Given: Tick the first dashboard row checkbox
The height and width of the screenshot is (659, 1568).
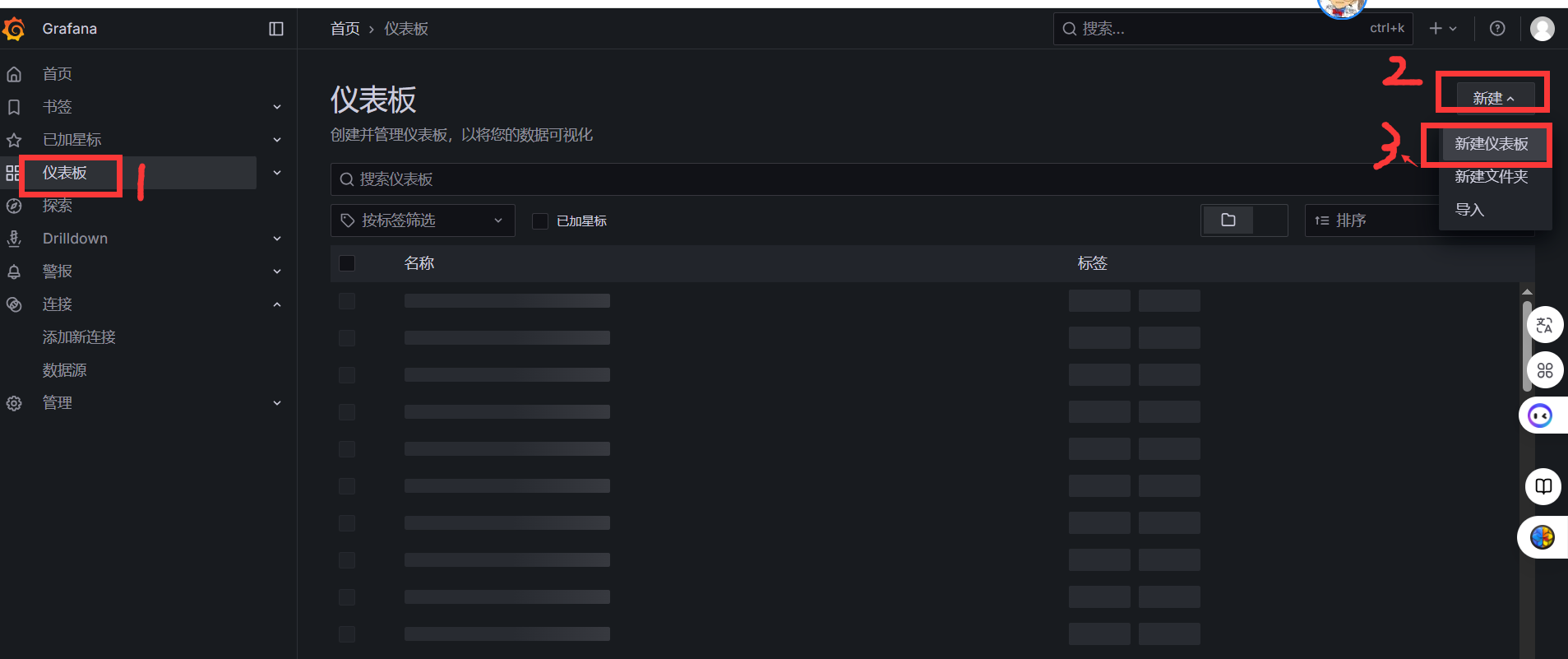Looking at the screenshot, I should 347,301.
